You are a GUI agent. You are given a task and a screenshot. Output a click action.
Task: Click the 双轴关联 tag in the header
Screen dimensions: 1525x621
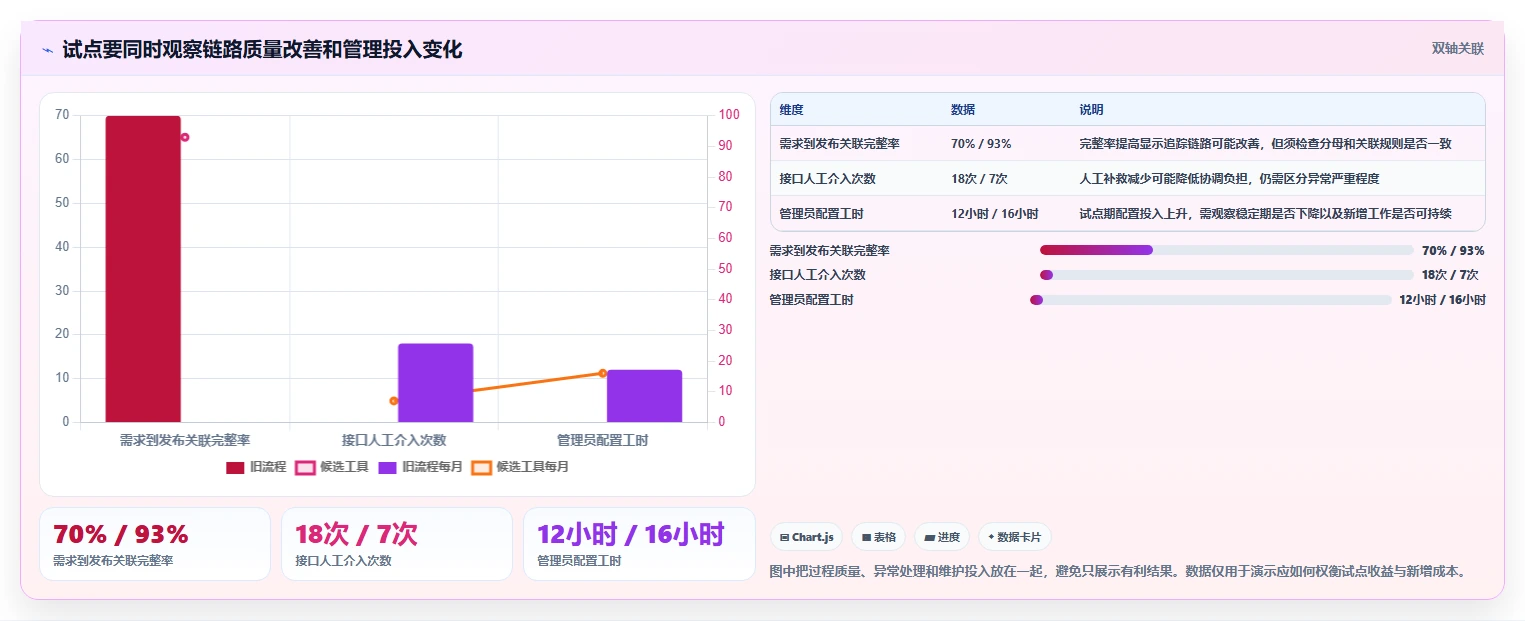pos(1457,49)
